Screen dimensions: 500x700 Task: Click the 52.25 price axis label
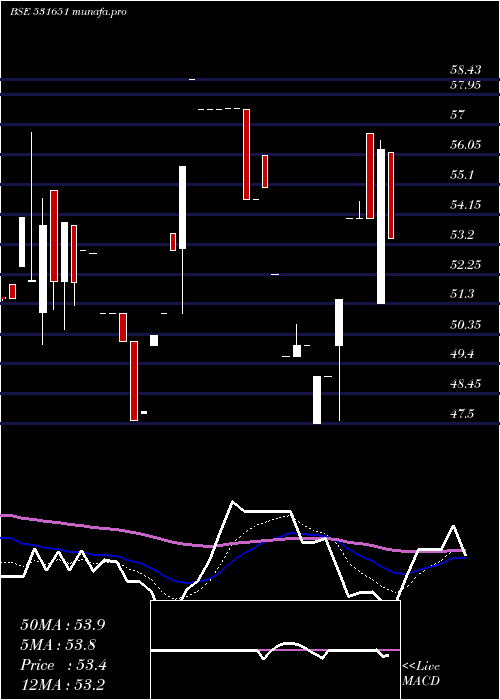(466, 265)
